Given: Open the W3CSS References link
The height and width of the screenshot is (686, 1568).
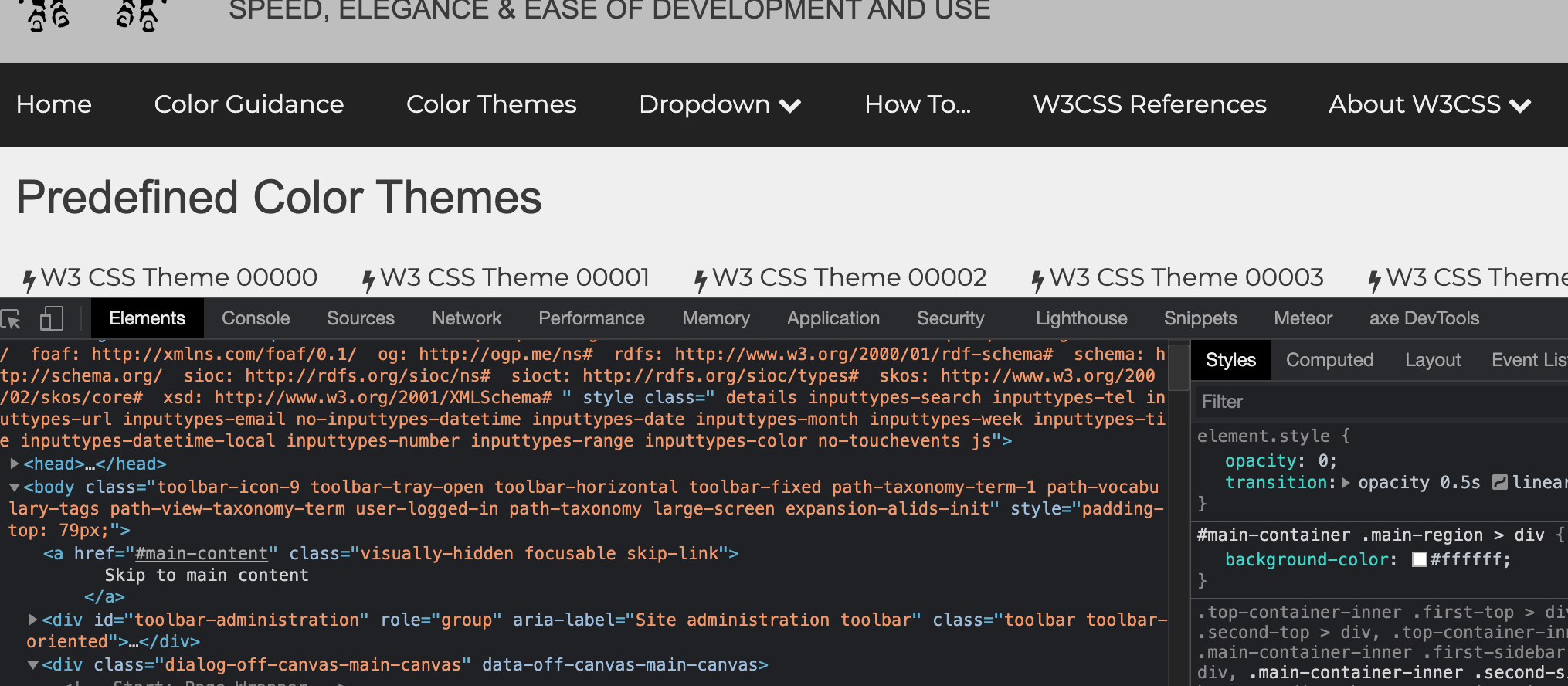Looking at the screenshot, I should (1149, 104).
